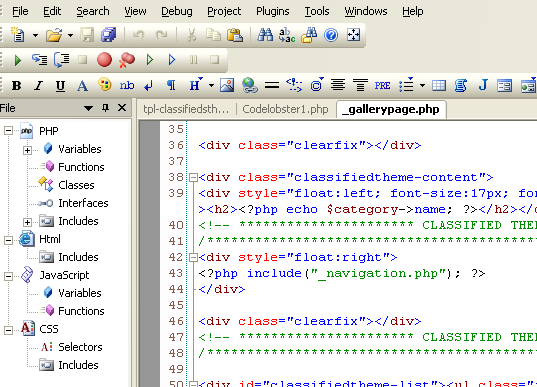
Task: Click the Step Into debug icon
Action: [40, 60]
